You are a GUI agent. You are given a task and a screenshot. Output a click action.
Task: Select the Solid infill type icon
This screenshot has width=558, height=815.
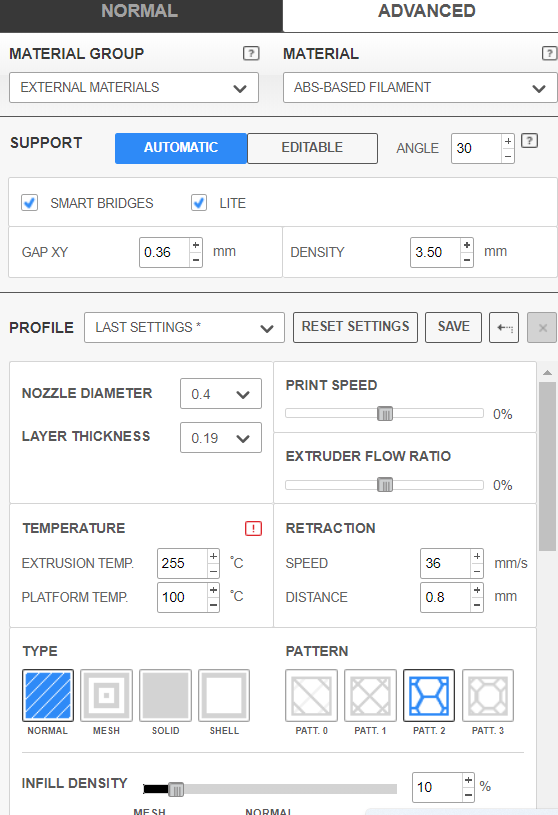click(165, 695)
